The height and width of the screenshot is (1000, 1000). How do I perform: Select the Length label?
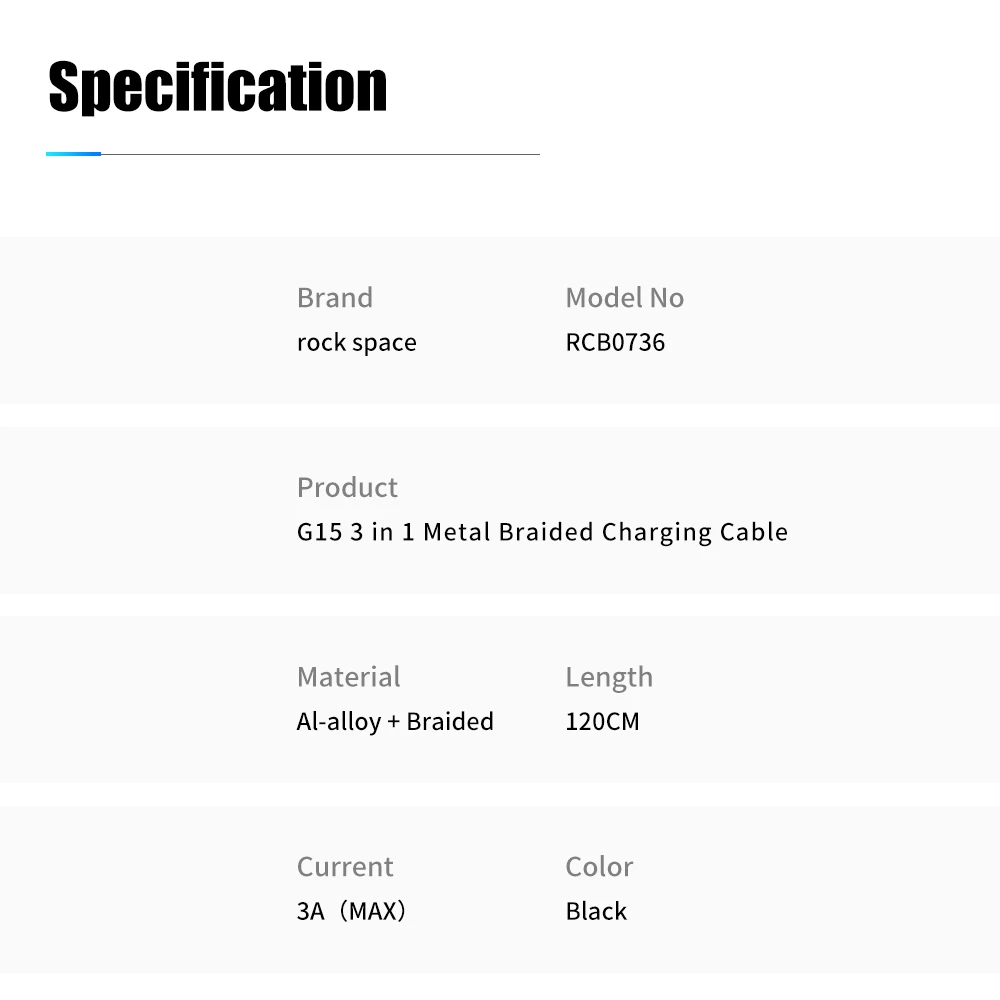[609, 677]
